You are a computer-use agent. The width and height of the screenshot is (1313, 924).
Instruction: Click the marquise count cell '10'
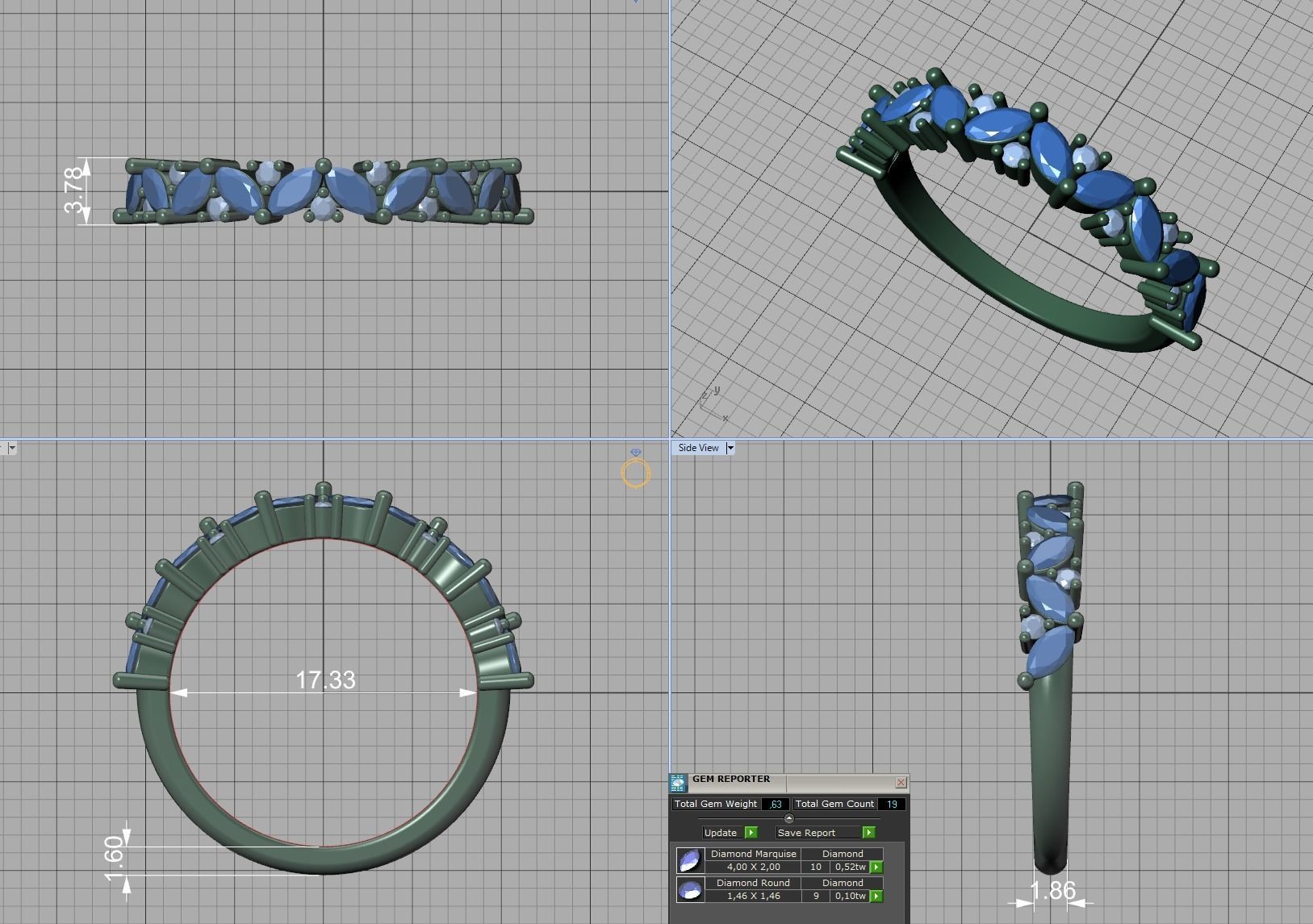click(815, 867)
